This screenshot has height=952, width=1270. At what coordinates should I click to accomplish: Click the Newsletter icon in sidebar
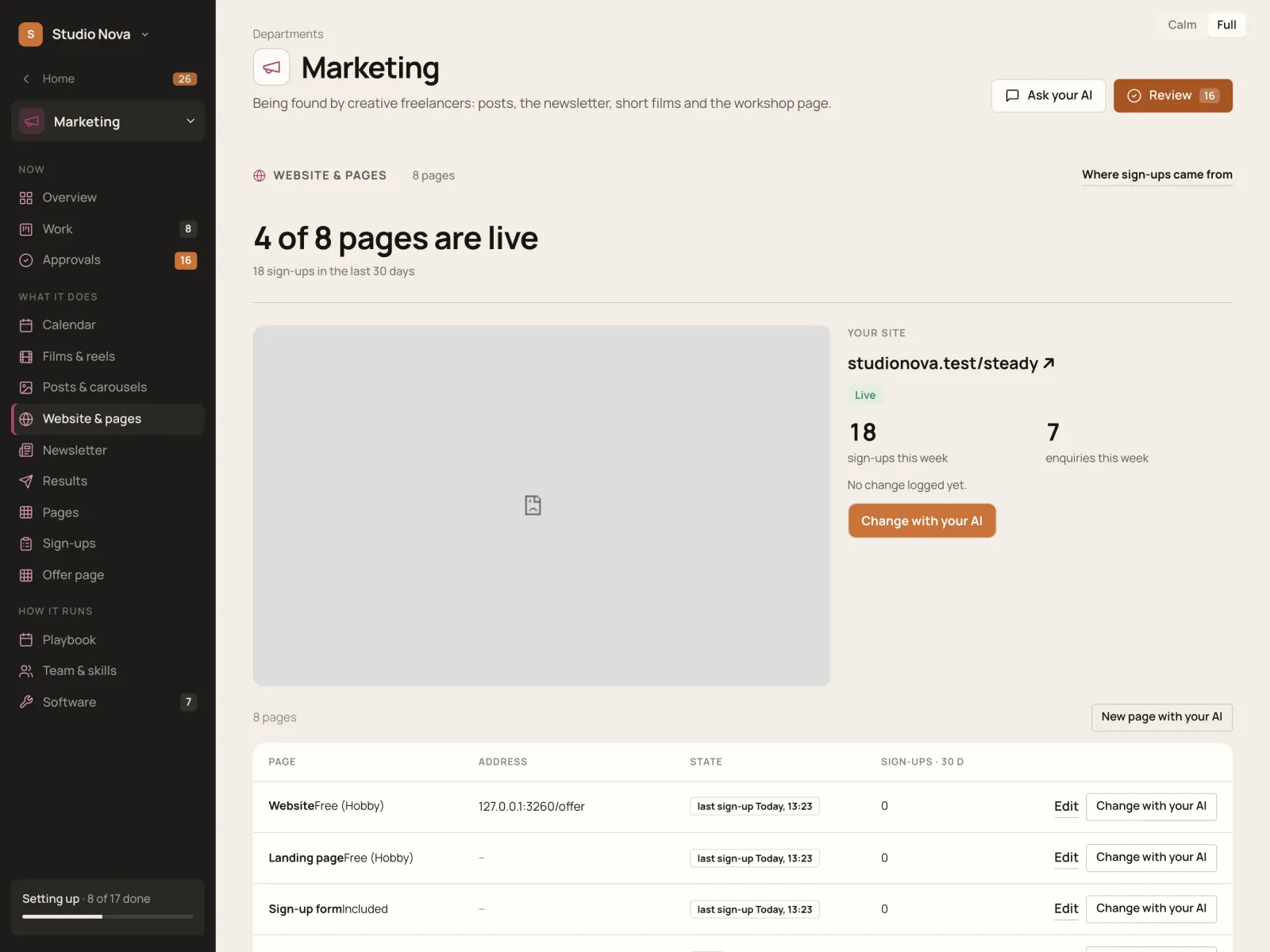coord(26,451)
